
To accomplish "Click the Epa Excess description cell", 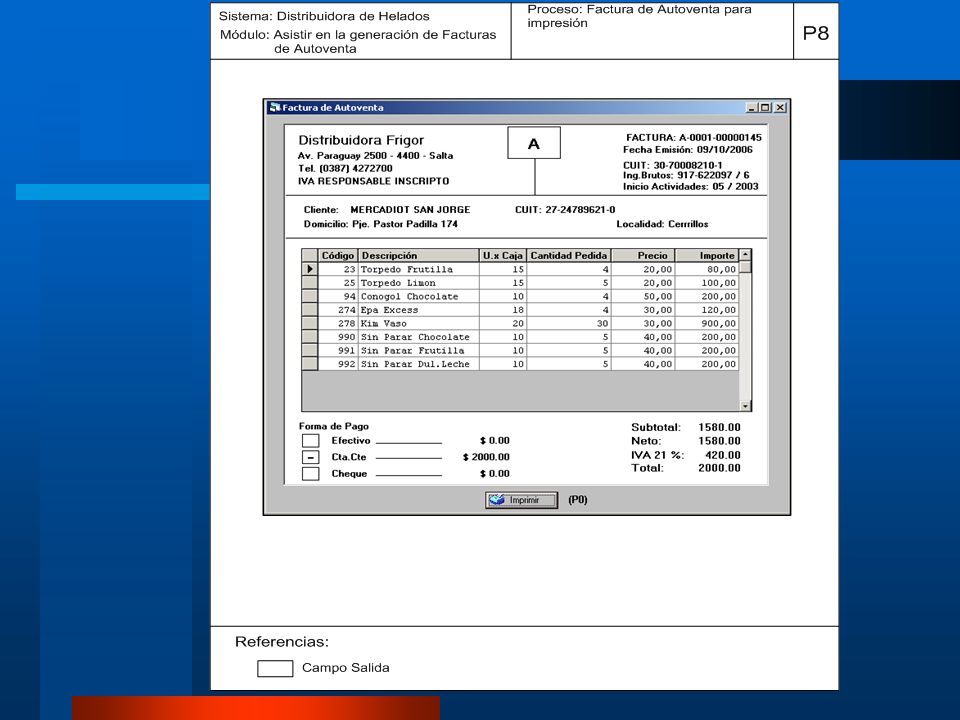I will (418, 310).
